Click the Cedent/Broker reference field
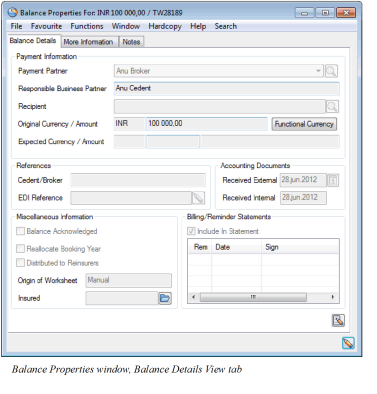This screenshot has width=377, height=394. pyautogui.click(x=138, y=180)
